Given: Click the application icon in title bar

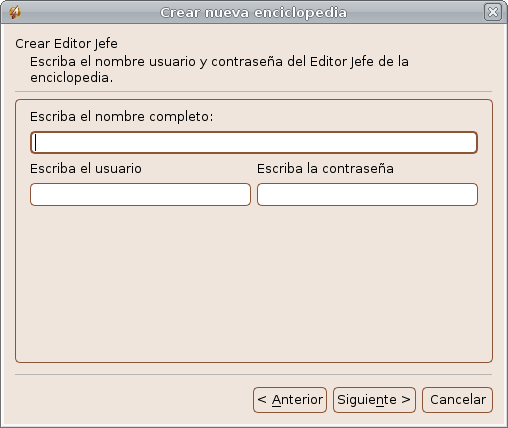Looking at the screenshot, I should [x=15, y=13].
